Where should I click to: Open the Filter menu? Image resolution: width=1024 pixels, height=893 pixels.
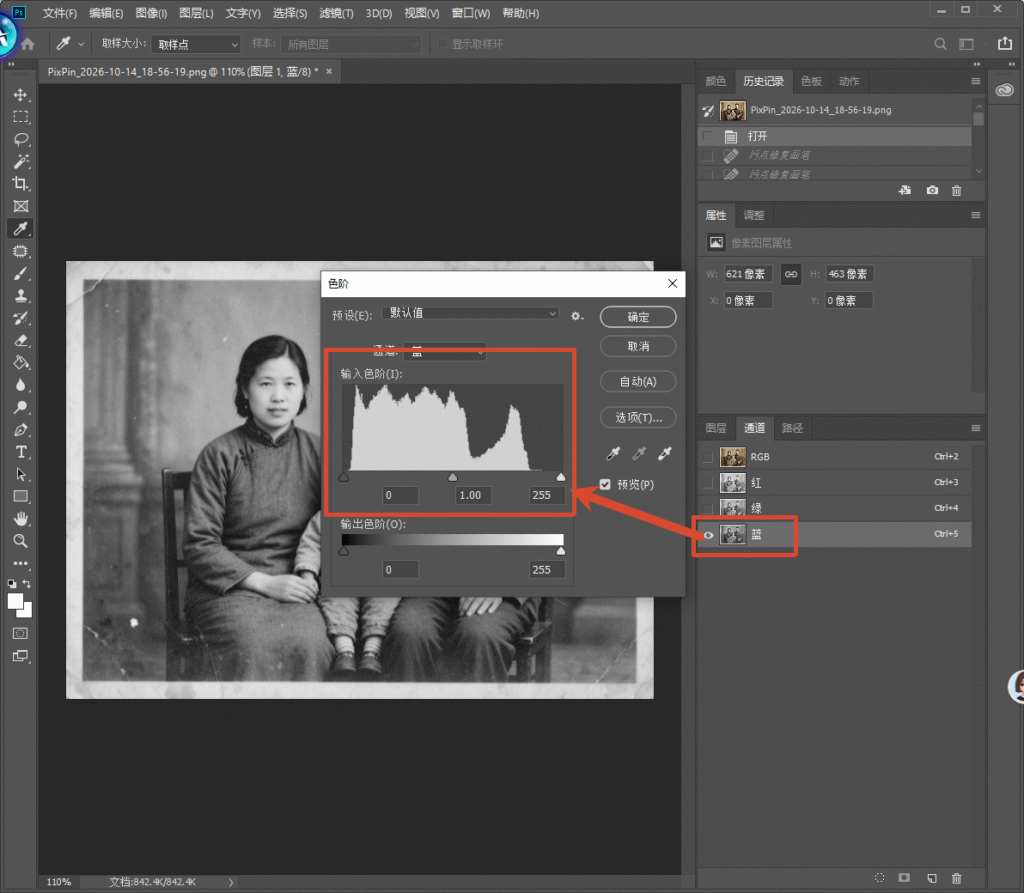pos(336,13)
